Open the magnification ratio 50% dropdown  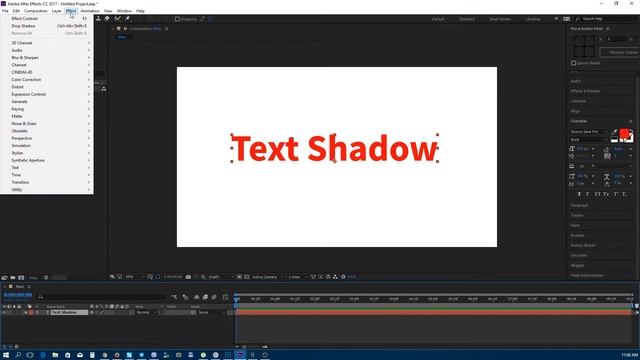tap(134, 277)
